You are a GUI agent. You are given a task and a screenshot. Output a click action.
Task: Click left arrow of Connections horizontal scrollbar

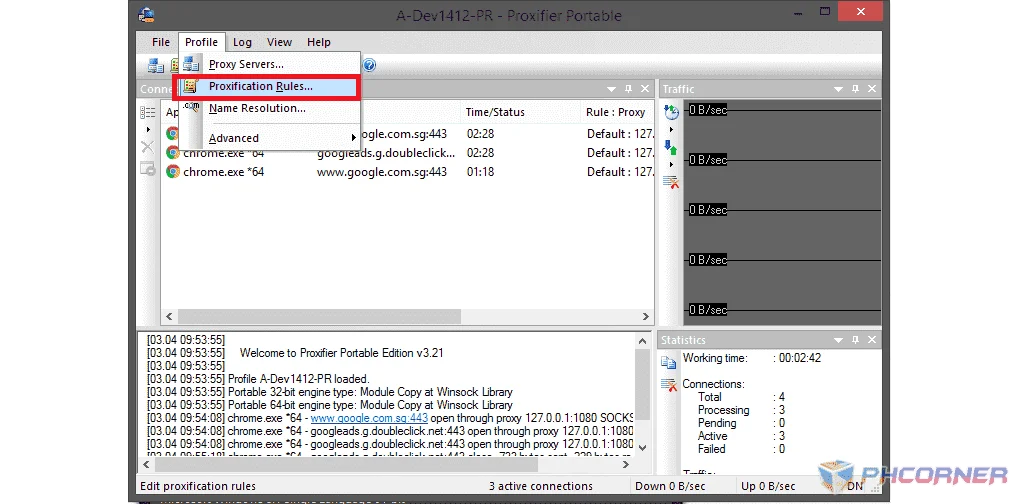pos(169,316)
